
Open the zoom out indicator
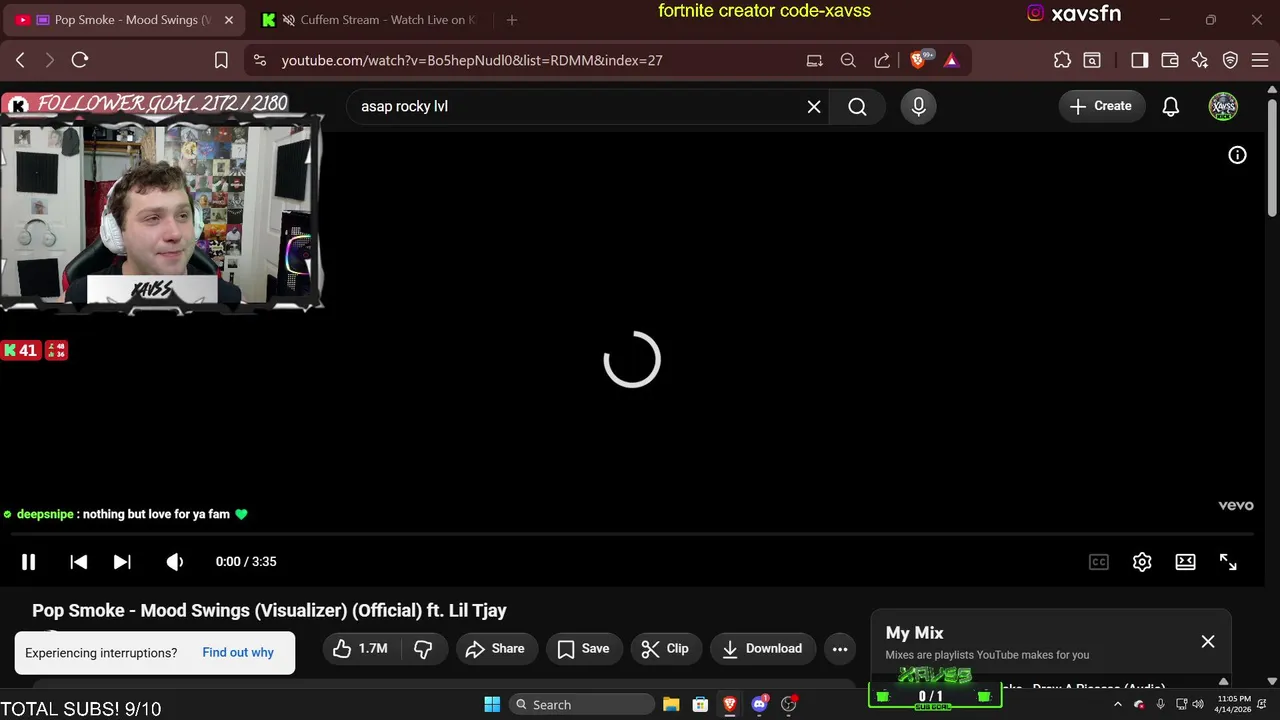point(848,60)
